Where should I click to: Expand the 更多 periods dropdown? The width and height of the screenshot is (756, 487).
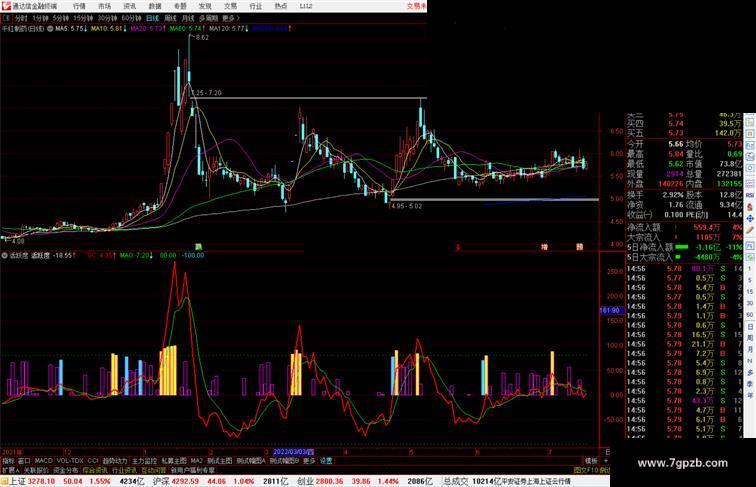pos(230,18)
